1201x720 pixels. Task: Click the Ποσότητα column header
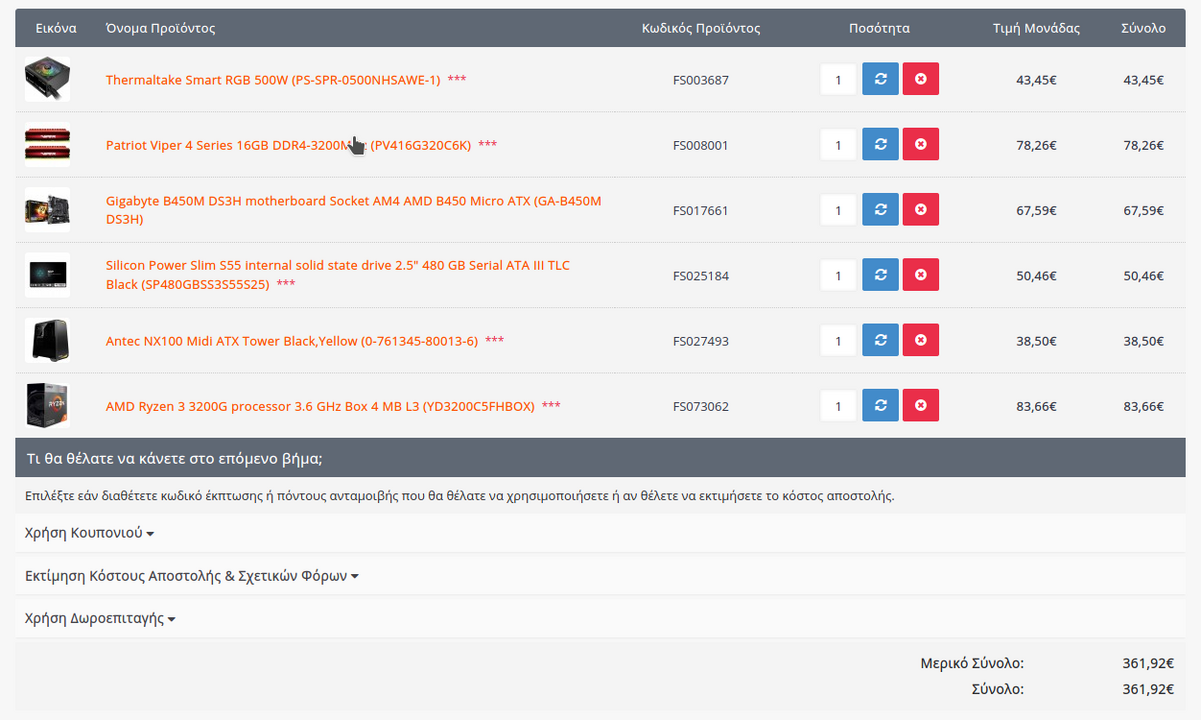coord(879,28)
